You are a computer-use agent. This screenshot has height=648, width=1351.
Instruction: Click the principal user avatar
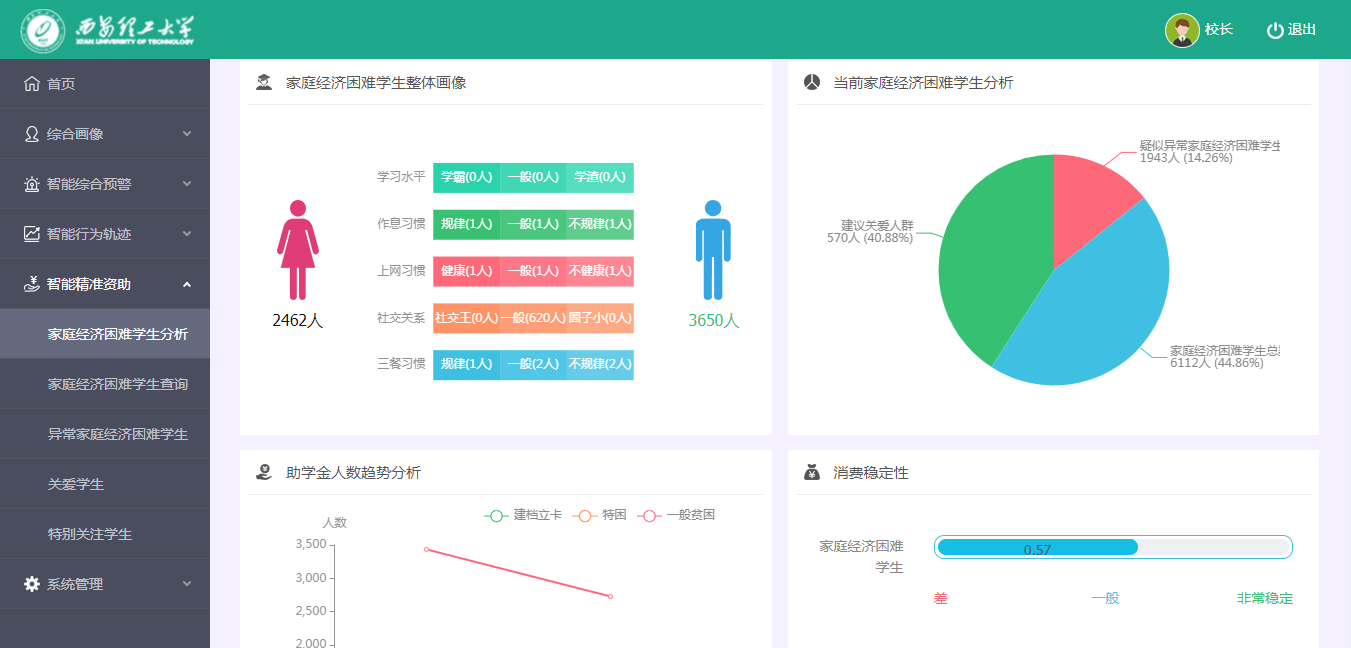(1182, 30)
